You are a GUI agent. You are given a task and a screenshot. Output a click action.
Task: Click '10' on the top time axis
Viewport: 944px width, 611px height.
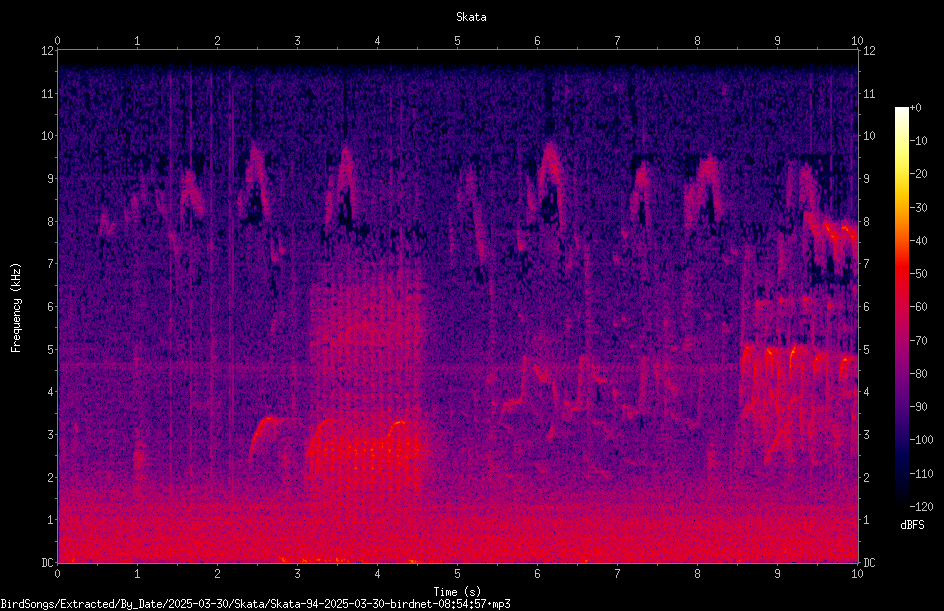pos(857,40)
